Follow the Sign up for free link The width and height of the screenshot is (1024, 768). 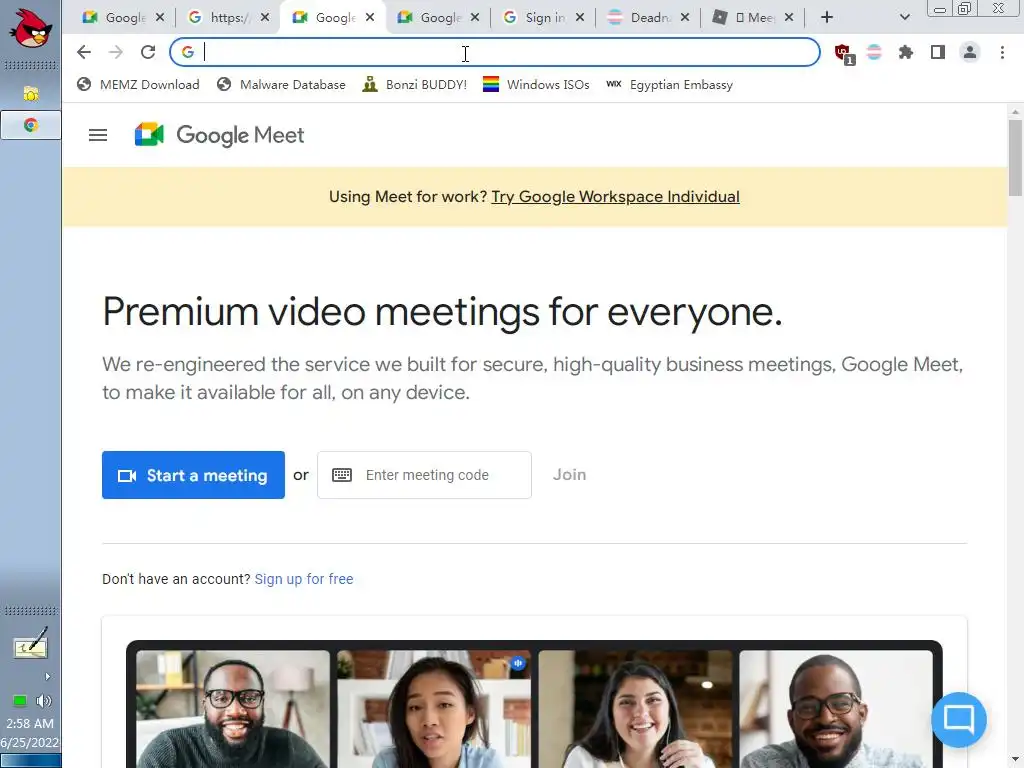(304, 579)
